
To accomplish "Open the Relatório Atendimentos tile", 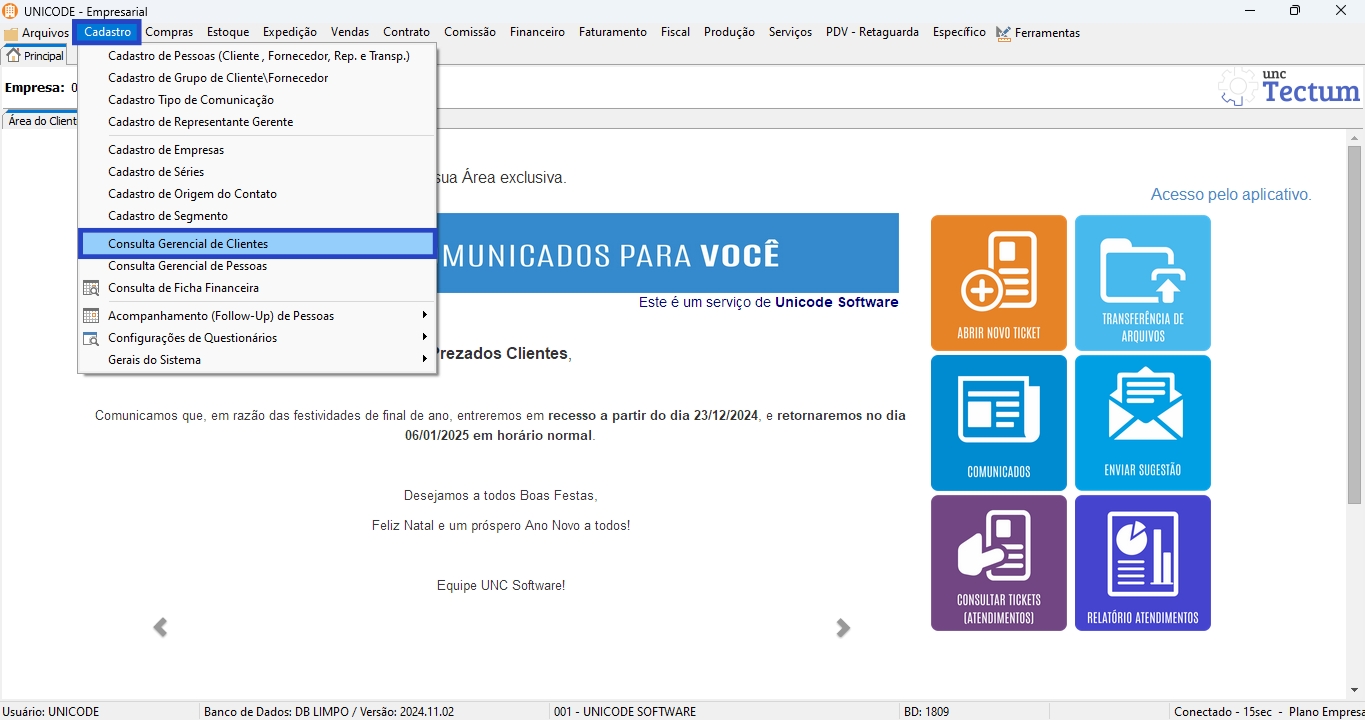I will (x=1142, y=562).
